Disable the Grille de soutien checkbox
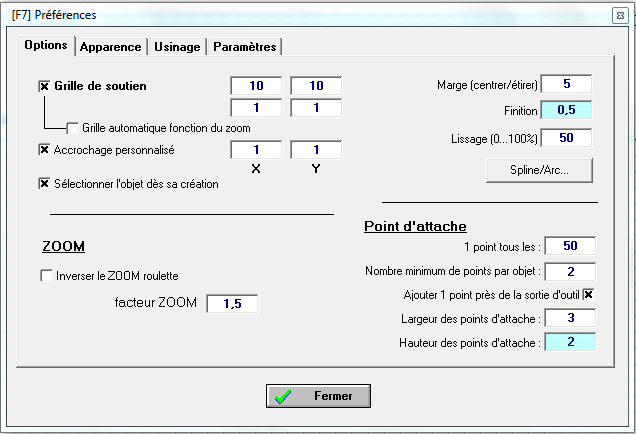Screen dimensions: 636x434 pyautogui.click(x=44, y=87)
